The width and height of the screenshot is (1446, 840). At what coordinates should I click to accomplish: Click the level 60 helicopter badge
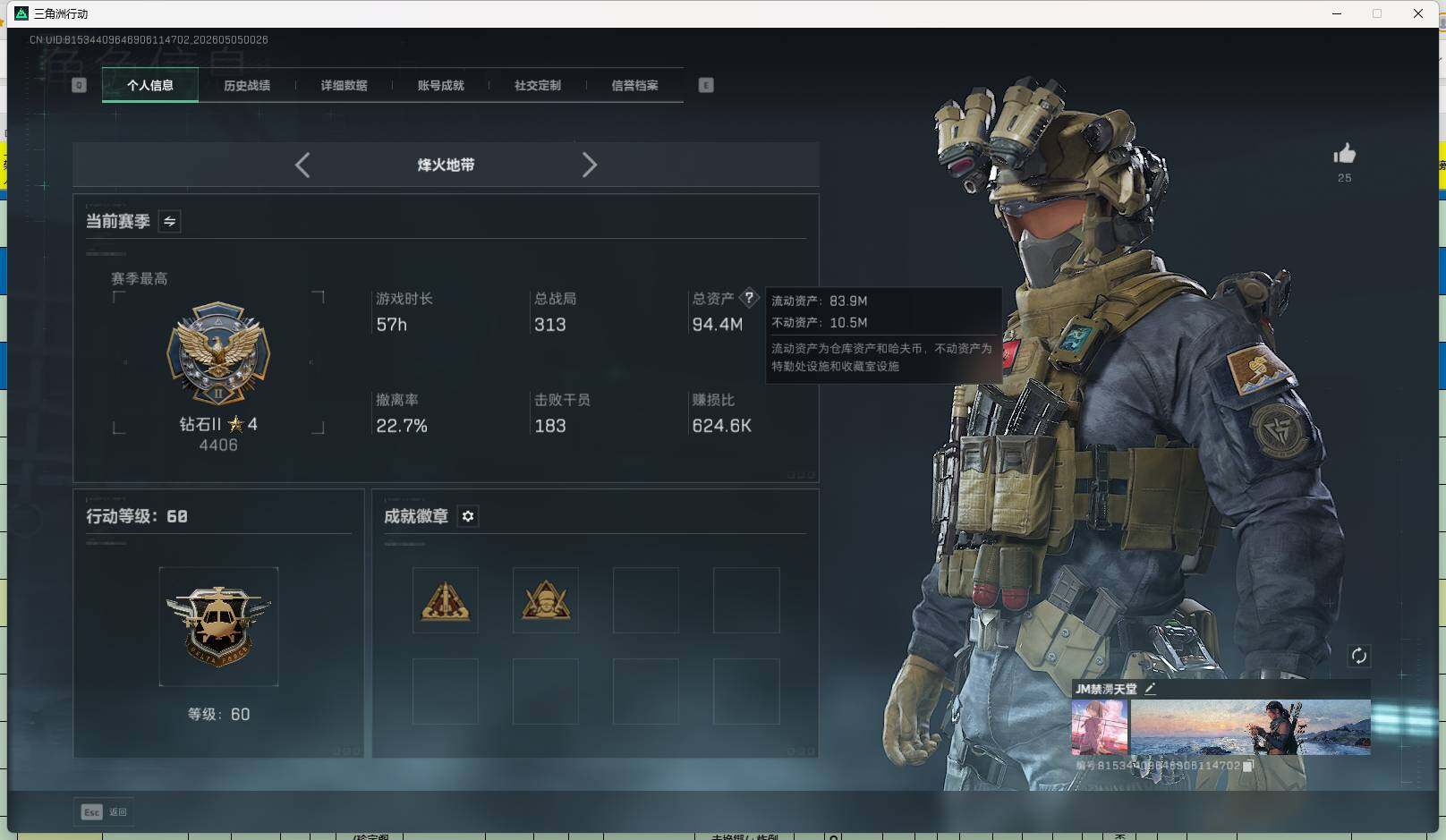point(218,626)
